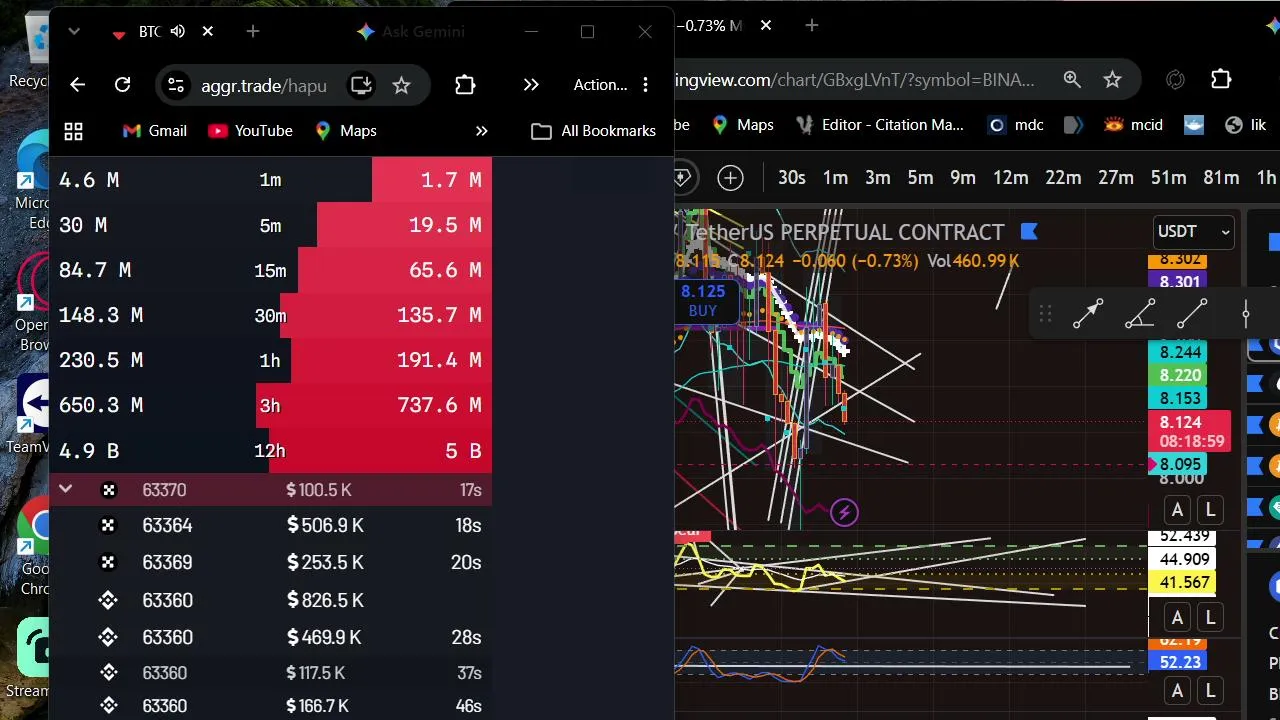
Task: Bookmark the aggr.trade page with star
Action: [401, 85]
